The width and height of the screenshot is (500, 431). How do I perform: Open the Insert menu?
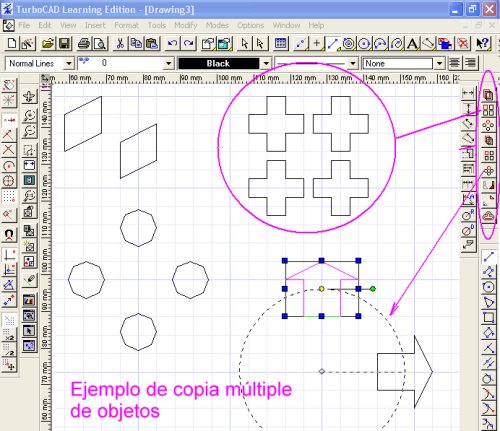tap(95, 25)
